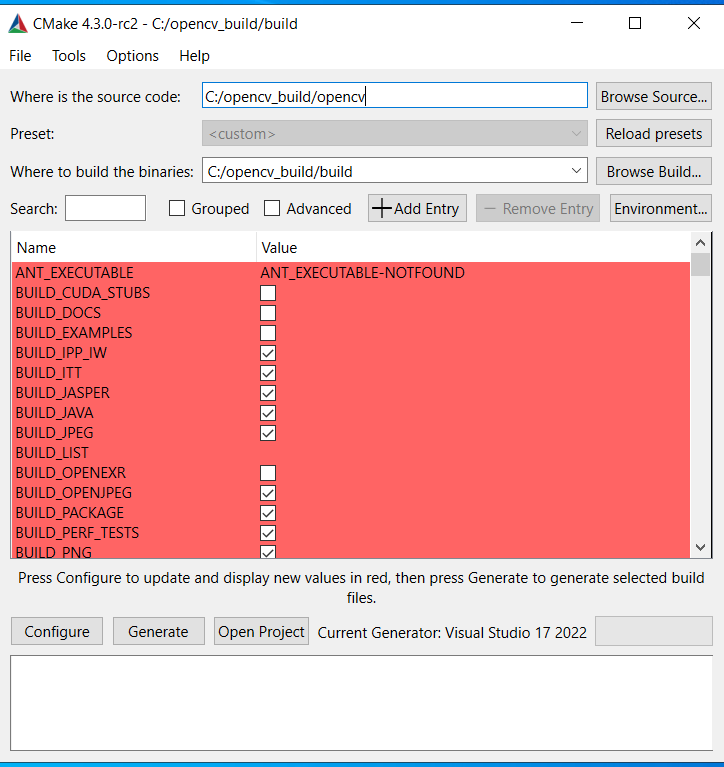
Task: Open the Tools menu
Action: click(x=69, y=56)
